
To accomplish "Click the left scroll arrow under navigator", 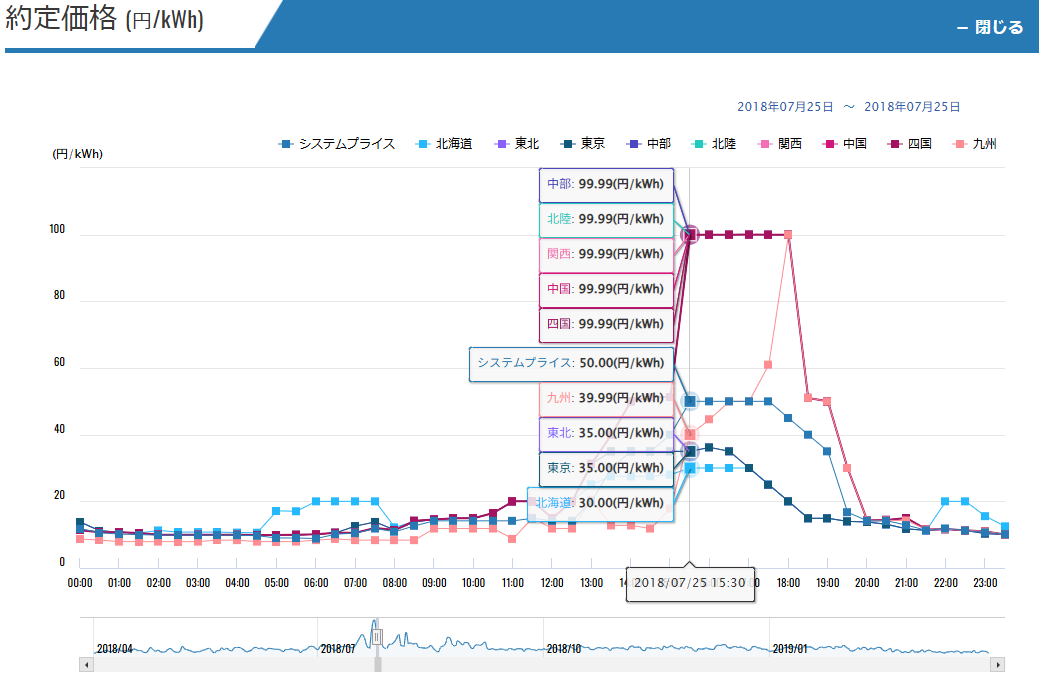I will [86, 665].
